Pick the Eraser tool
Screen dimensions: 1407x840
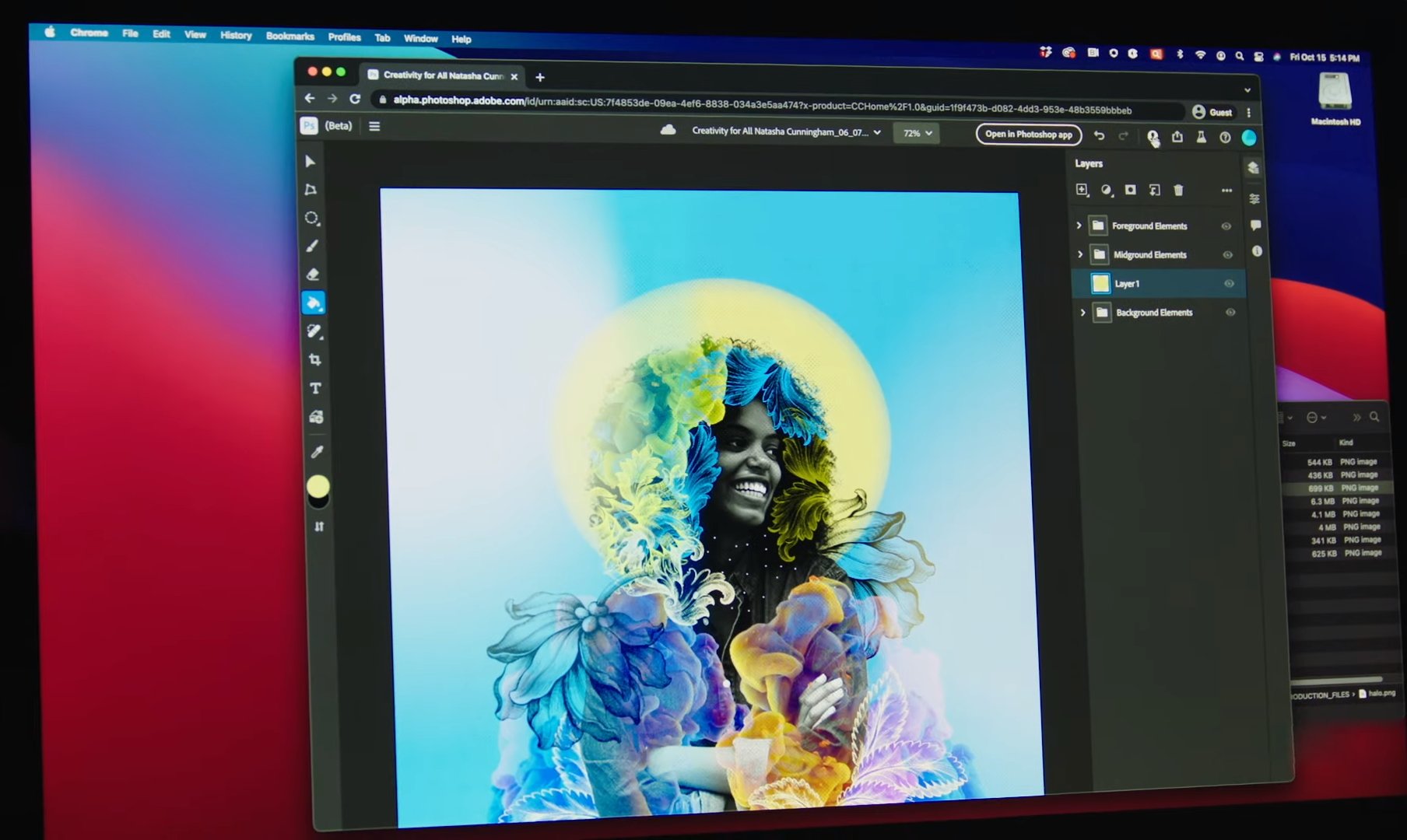pyautogui.click(x=313, y=275)
